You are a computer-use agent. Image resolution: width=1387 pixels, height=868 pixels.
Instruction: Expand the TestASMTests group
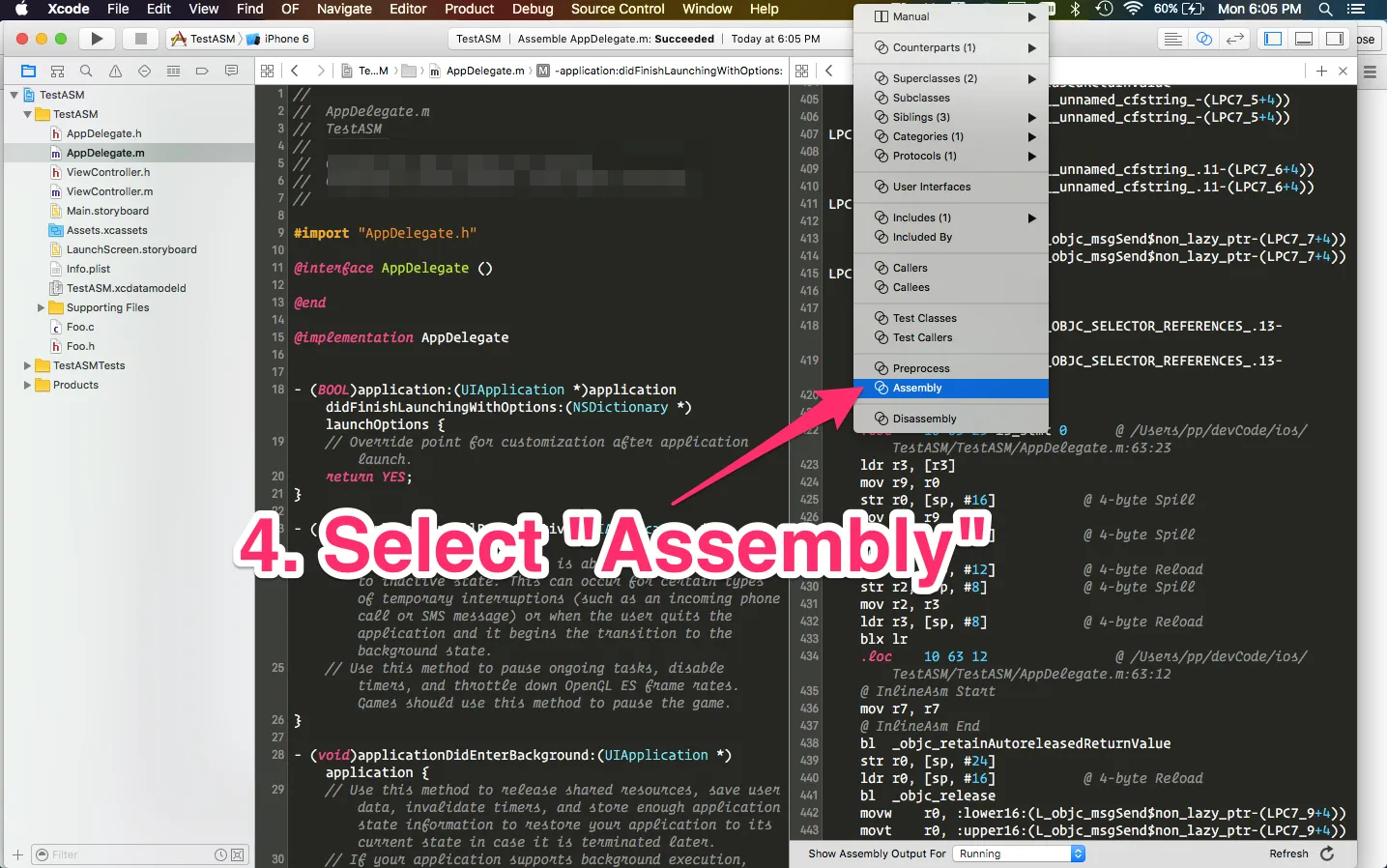click(27, 365)
